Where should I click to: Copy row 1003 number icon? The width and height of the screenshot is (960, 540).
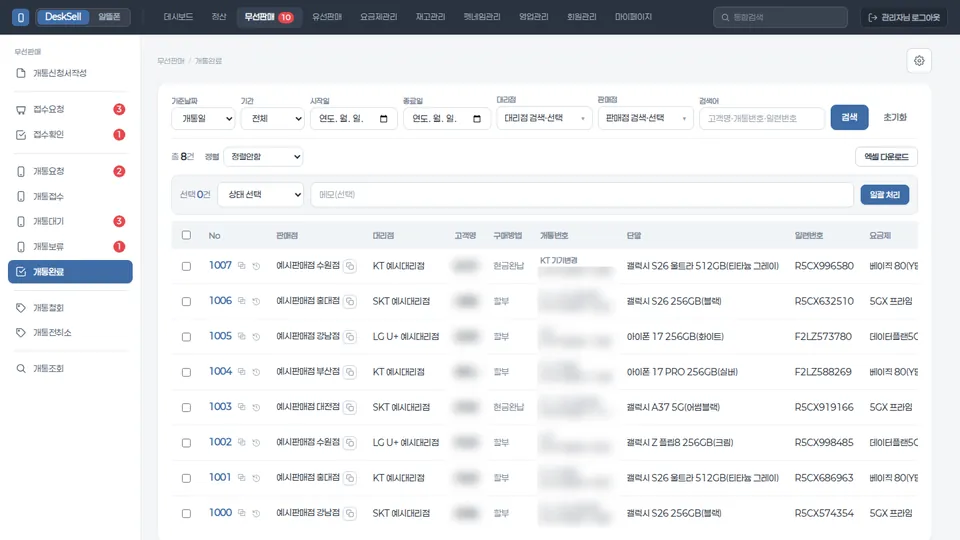point(242,407)
